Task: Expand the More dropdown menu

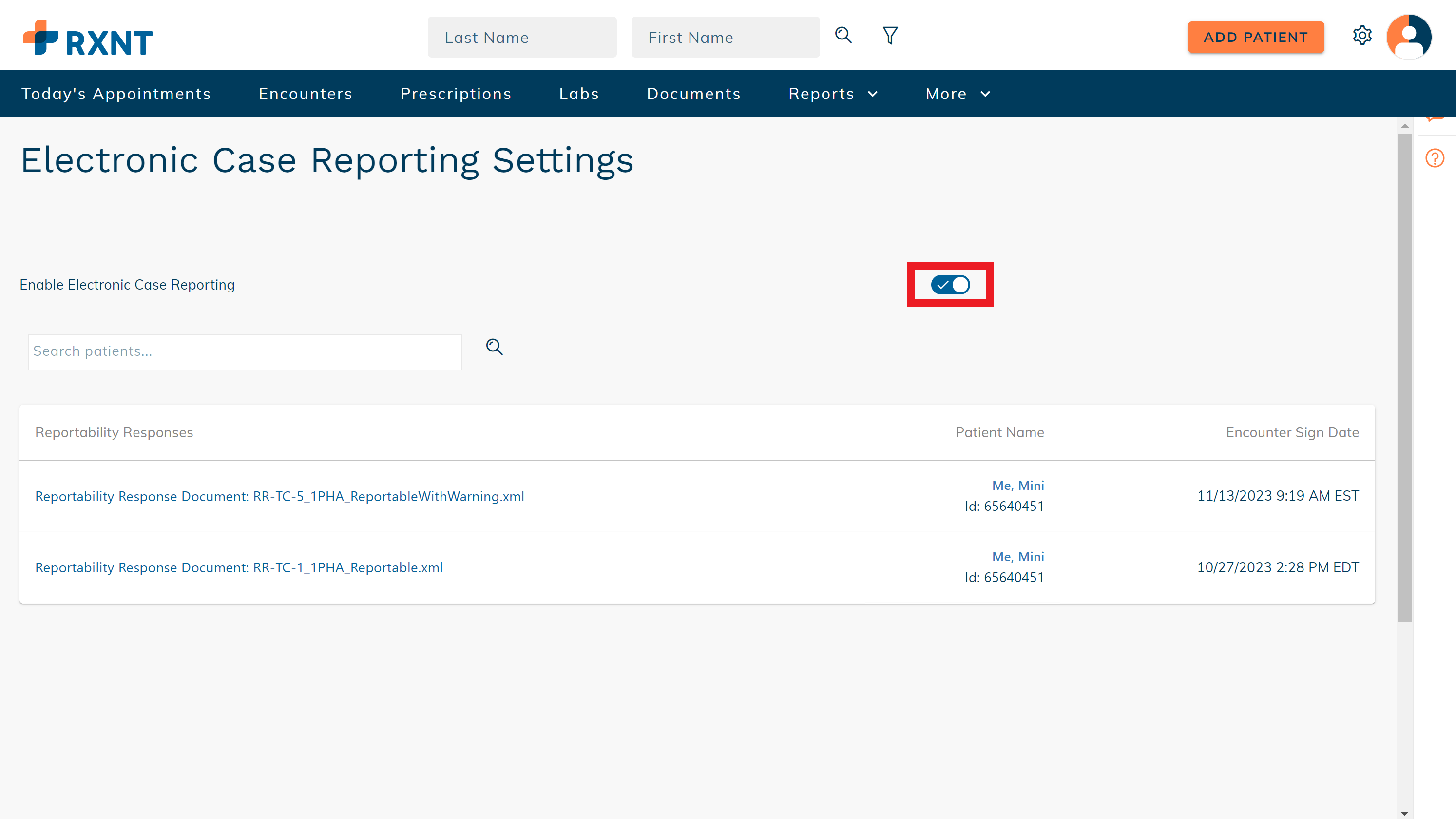Action: 958,94
